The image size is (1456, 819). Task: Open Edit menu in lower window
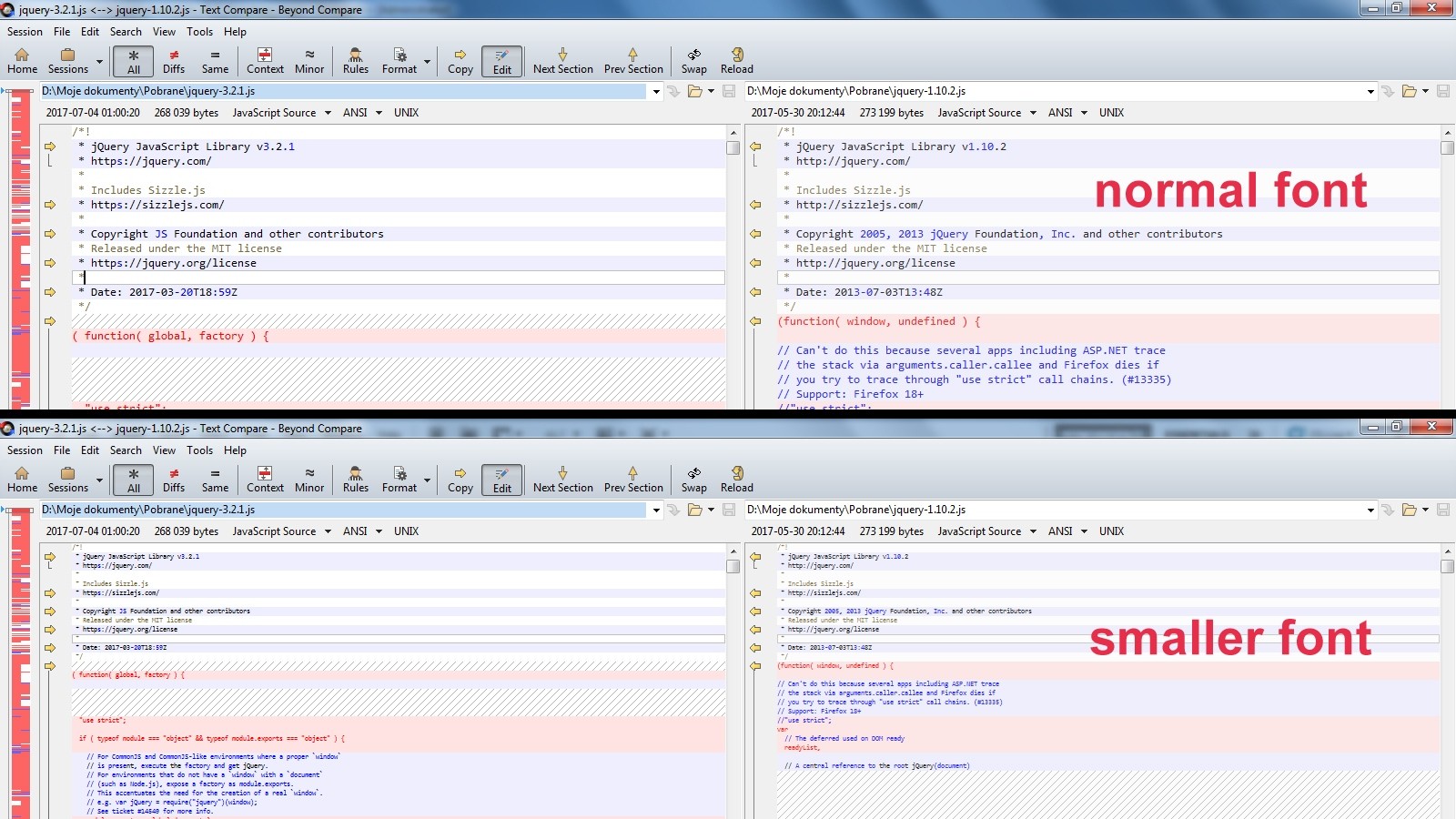(90, 450)
